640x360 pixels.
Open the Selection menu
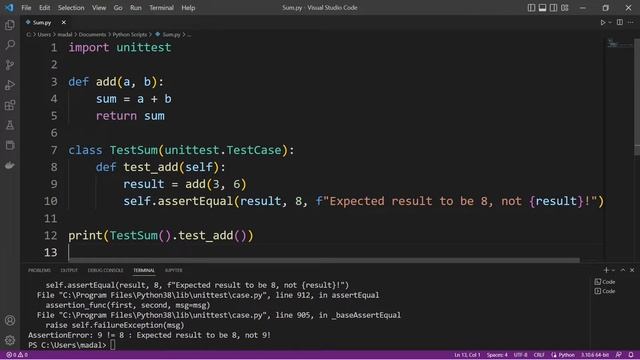[71, 8]
